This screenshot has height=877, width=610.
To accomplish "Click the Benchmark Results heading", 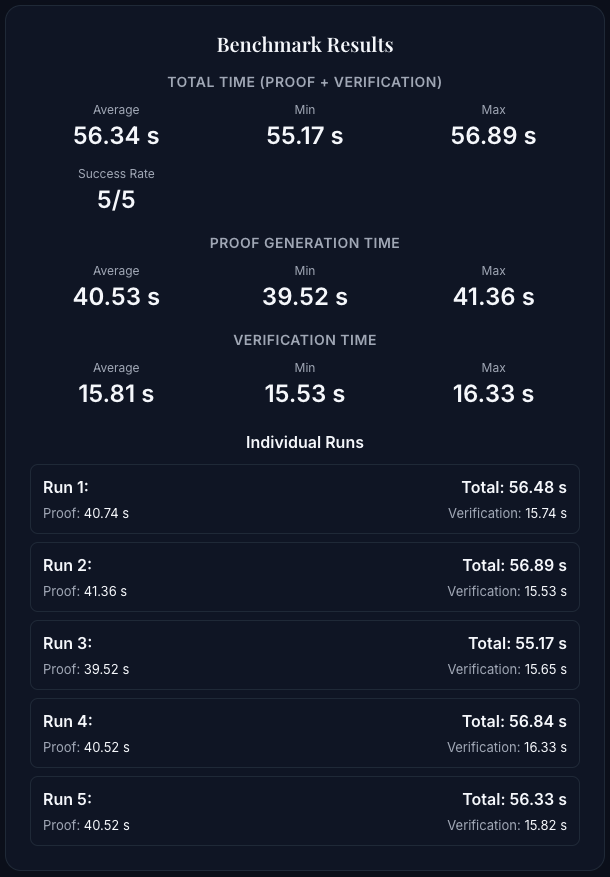I will click(x=305, y=45).
